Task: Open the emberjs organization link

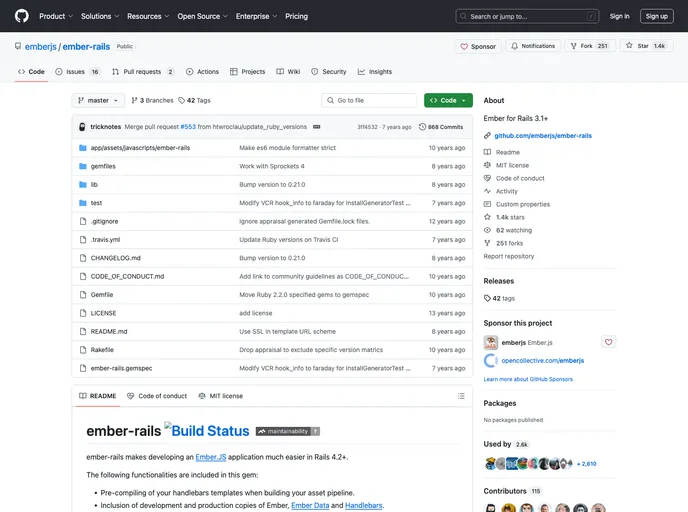Action: tap(40, 47)
